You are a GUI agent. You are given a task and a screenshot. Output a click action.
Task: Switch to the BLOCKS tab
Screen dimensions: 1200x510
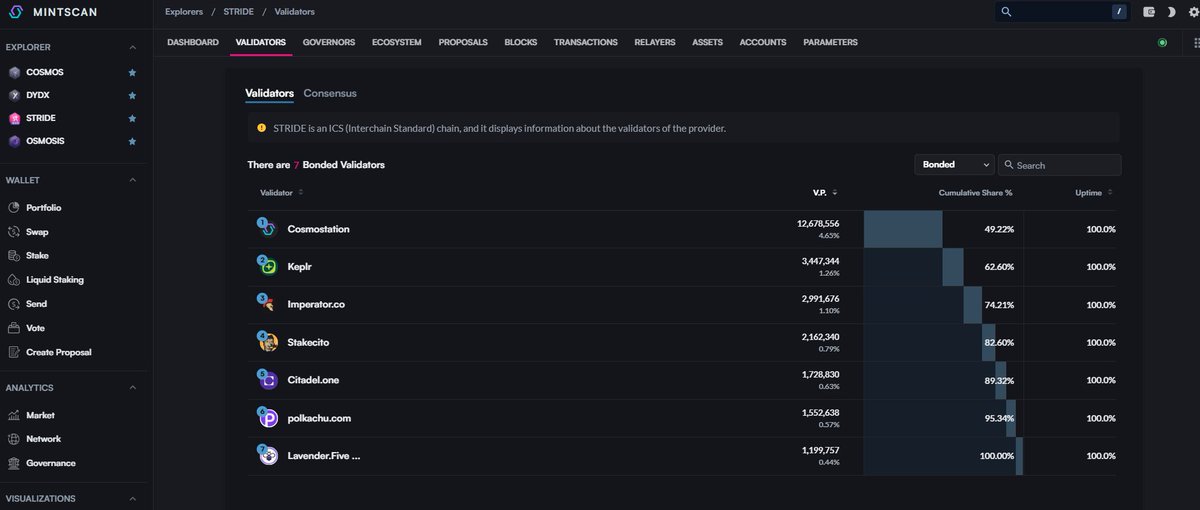[520, 43]
